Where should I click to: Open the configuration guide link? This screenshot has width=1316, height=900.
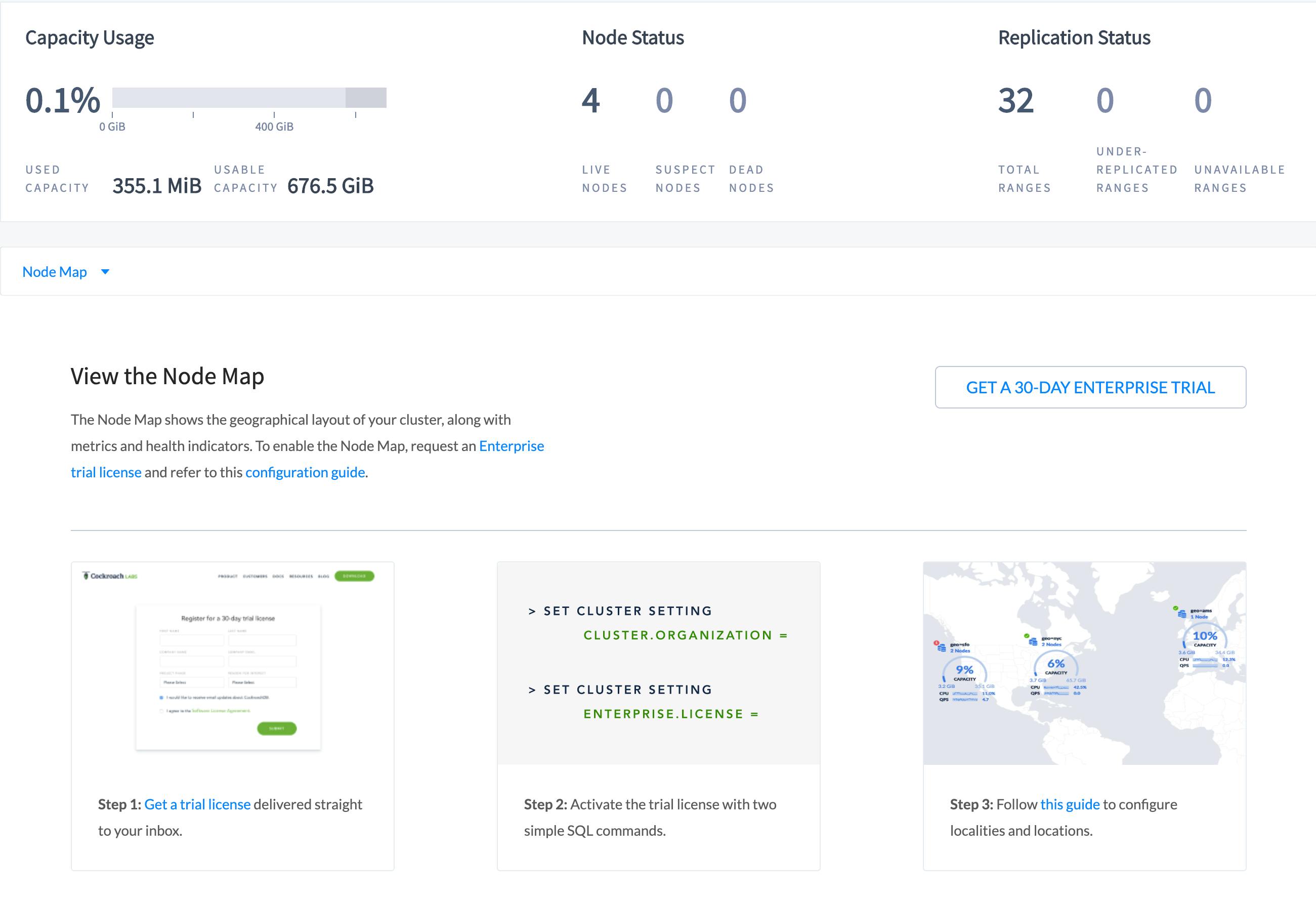point(305,472)
